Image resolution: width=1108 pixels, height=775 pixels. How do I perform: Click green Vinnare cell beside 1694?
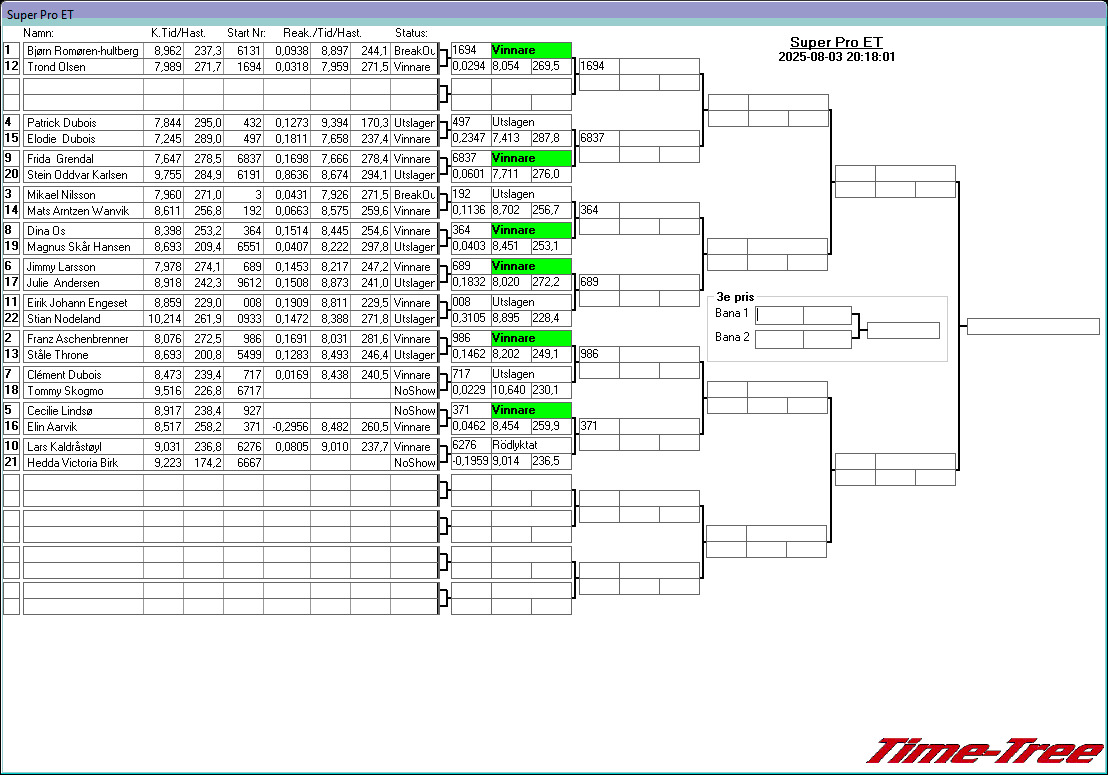[x=531, y=50]
